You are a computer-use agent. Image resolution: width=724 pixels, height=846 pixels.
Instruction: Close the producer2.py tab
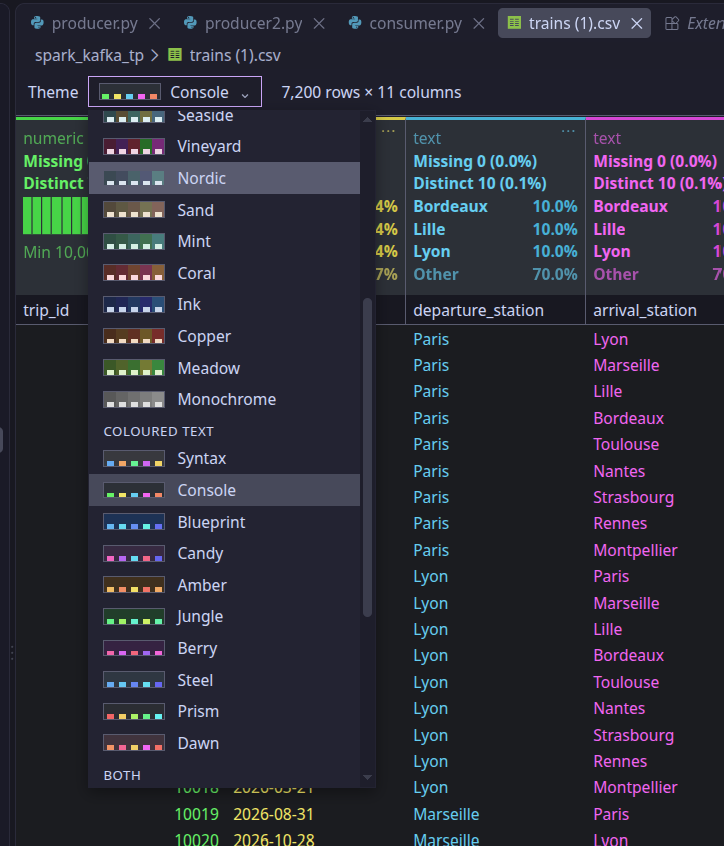[x=319, y=24]
